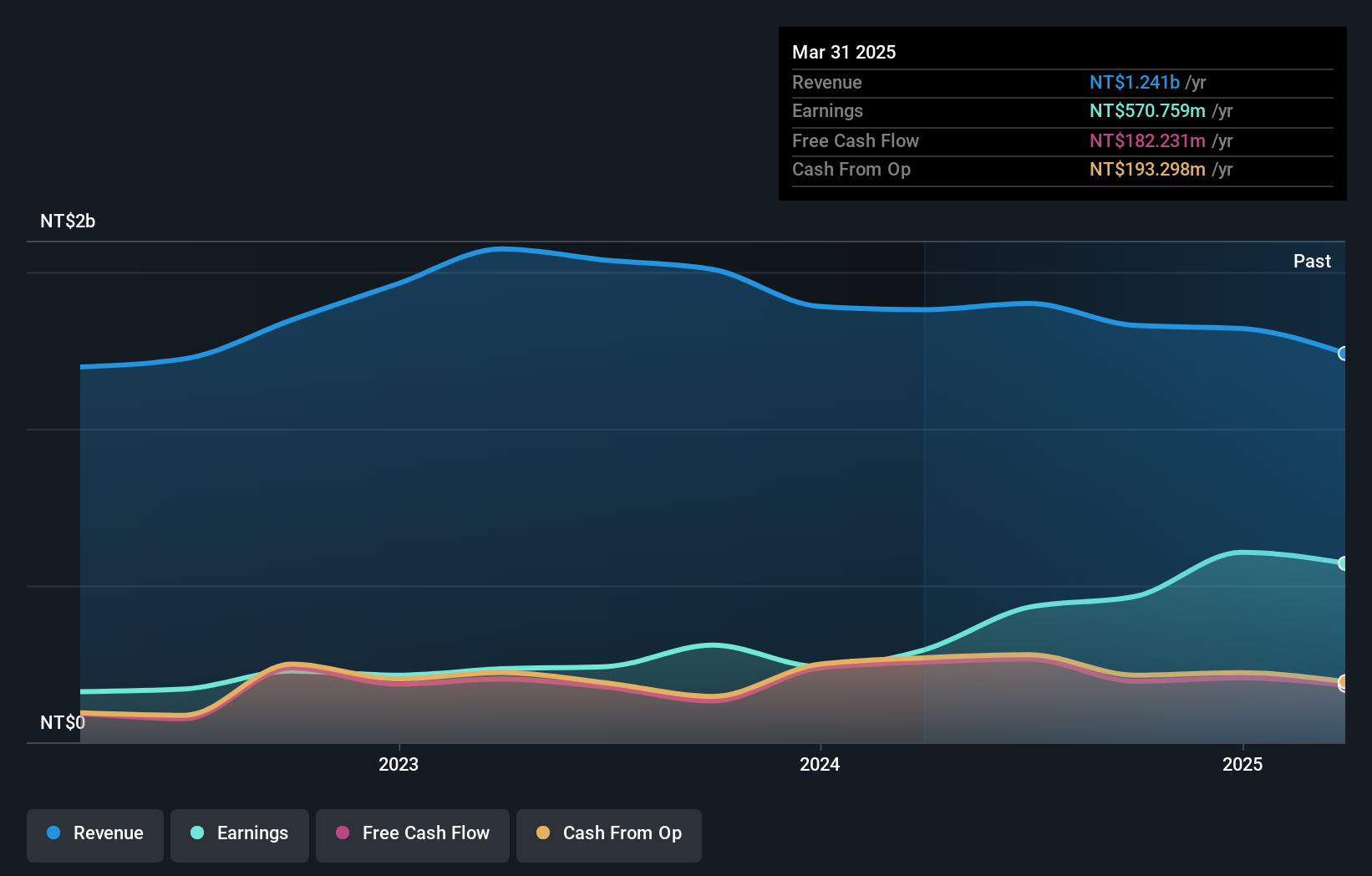
Task: Click the 2025 x-axis label
Action: coord(1242,764)
